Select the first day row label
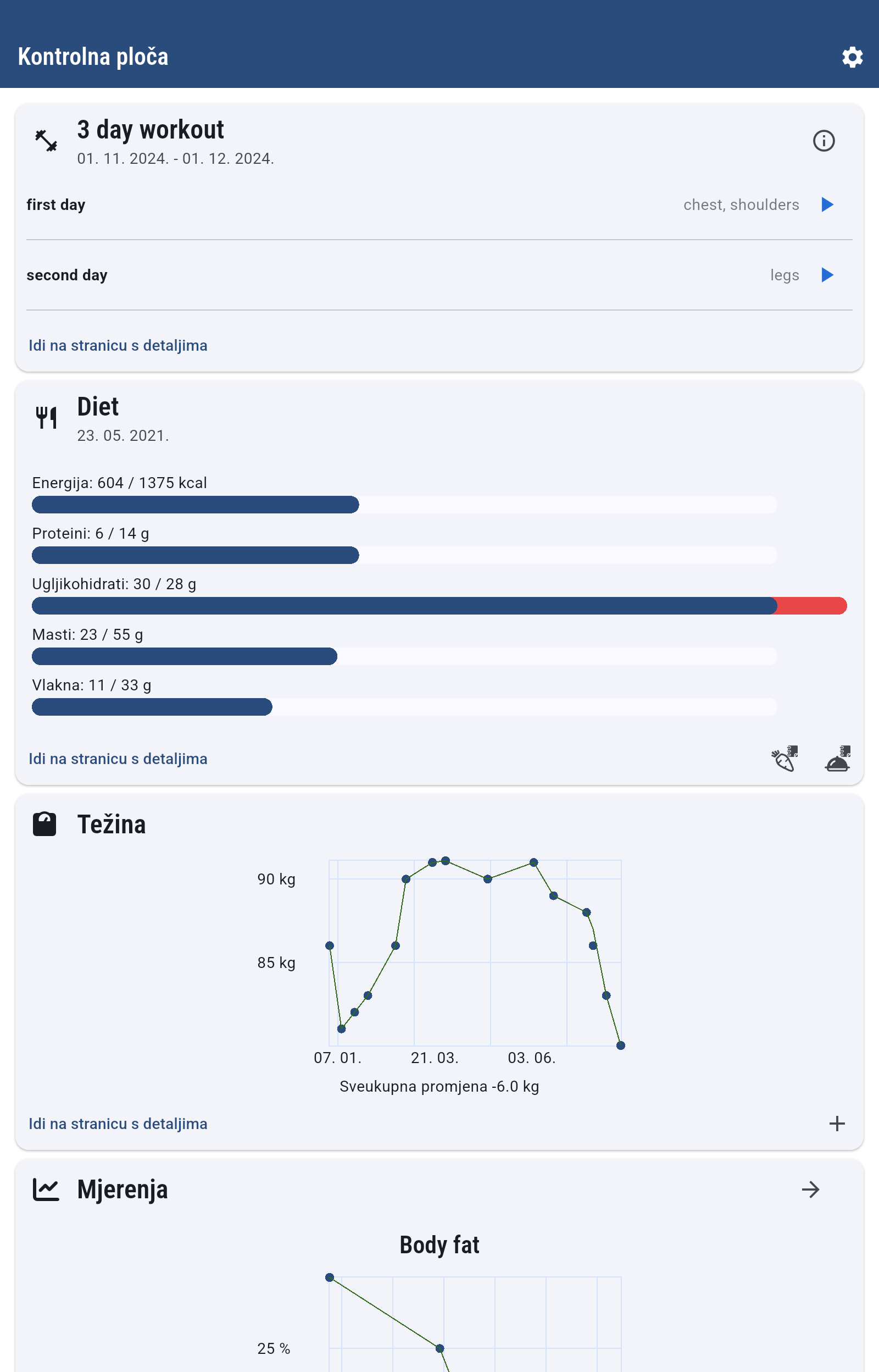This screenshot has height=1372, width=879. pyautogui.click(x=56, y=204)
